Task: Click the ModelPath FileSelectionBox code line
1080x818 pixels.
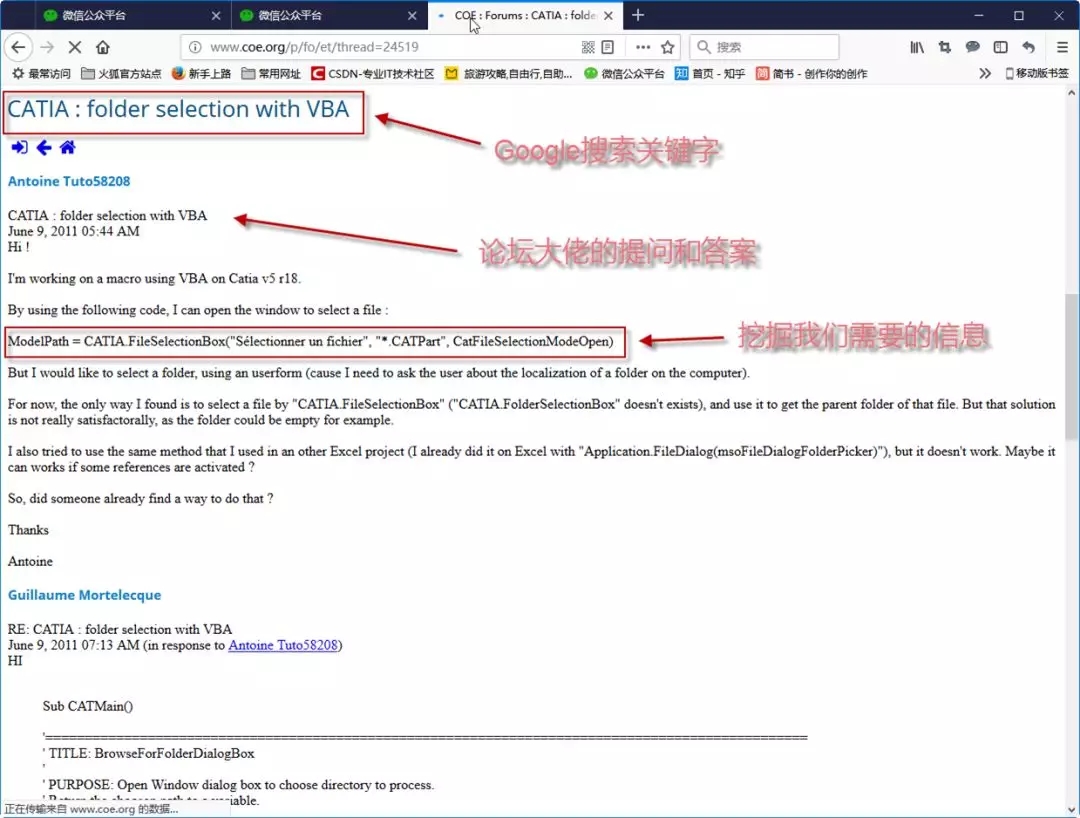Action: tap(311, 342)
